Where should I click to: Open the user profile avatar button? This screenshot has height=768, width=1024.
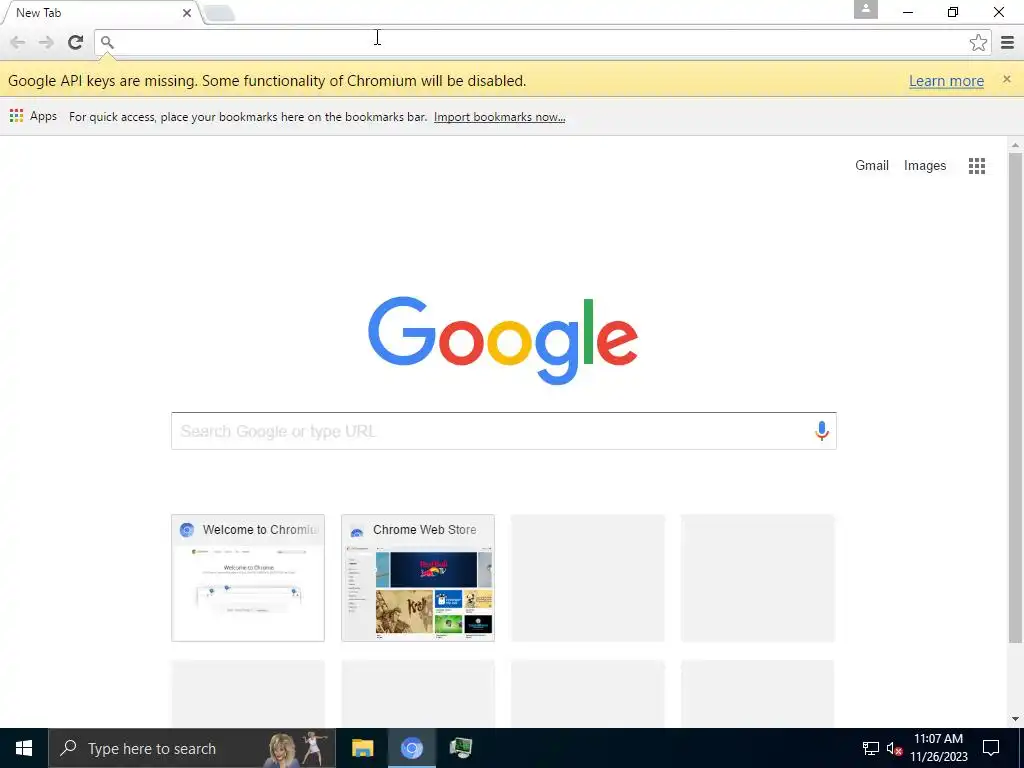pos(865,9)
